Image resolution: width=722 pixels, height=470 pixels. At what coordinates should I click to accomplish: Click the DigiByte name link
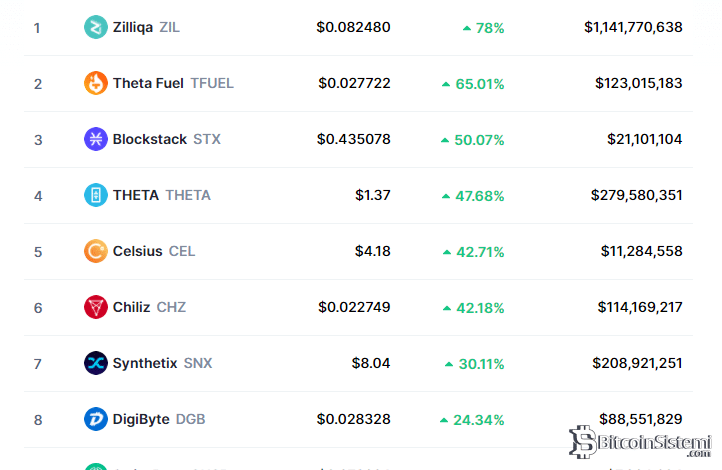click(141, 420)
